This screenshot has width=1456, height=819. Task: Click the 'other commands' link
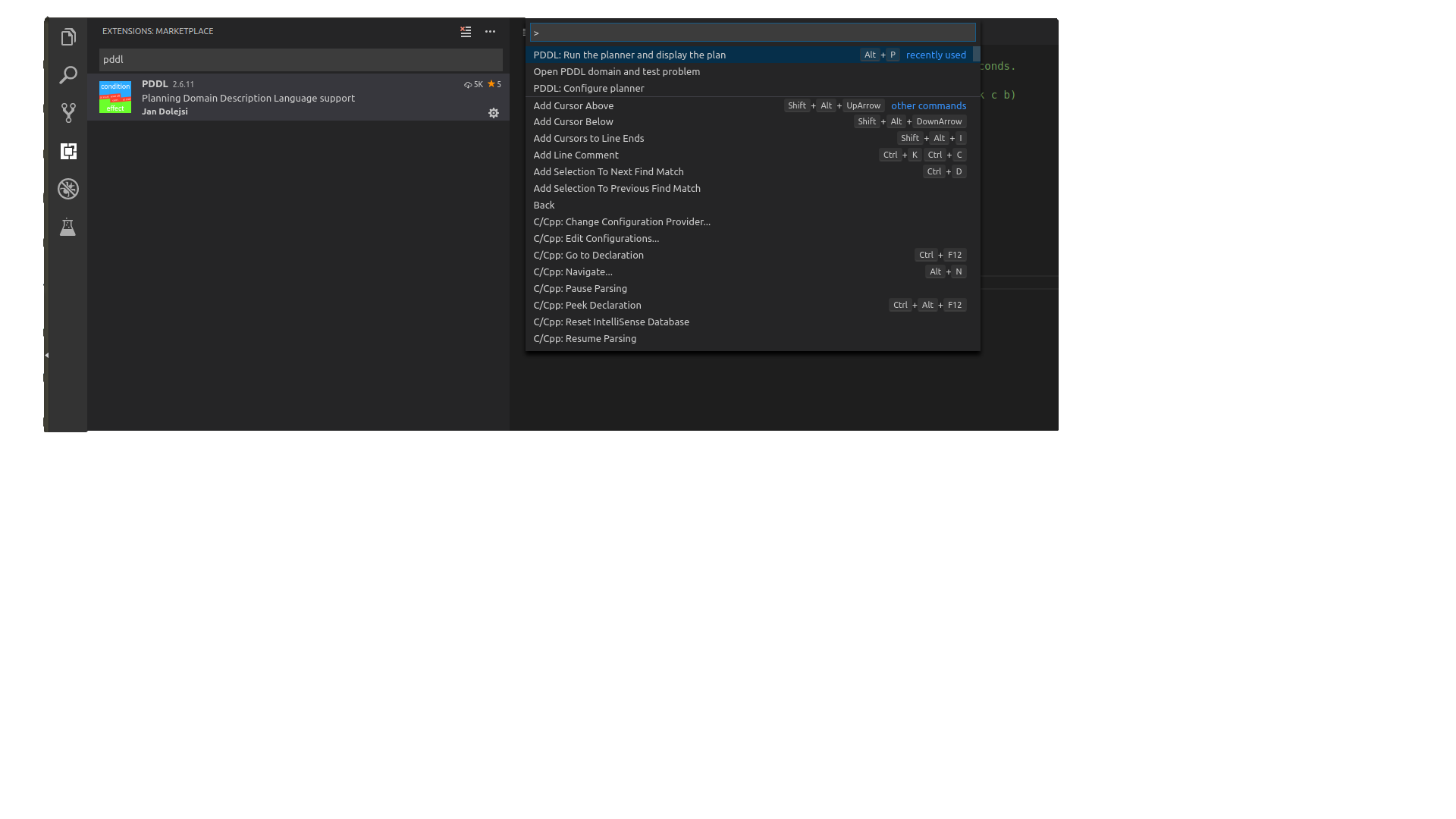tap(928, 105)
